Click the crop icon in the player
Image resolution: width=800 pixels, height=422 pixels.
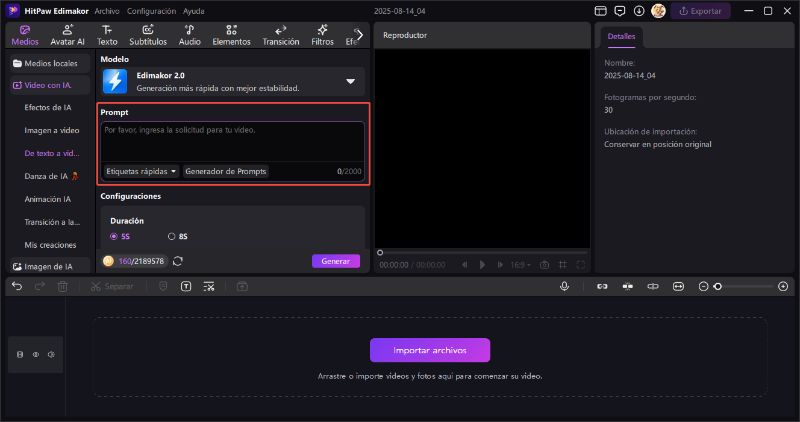click(563, 265)
